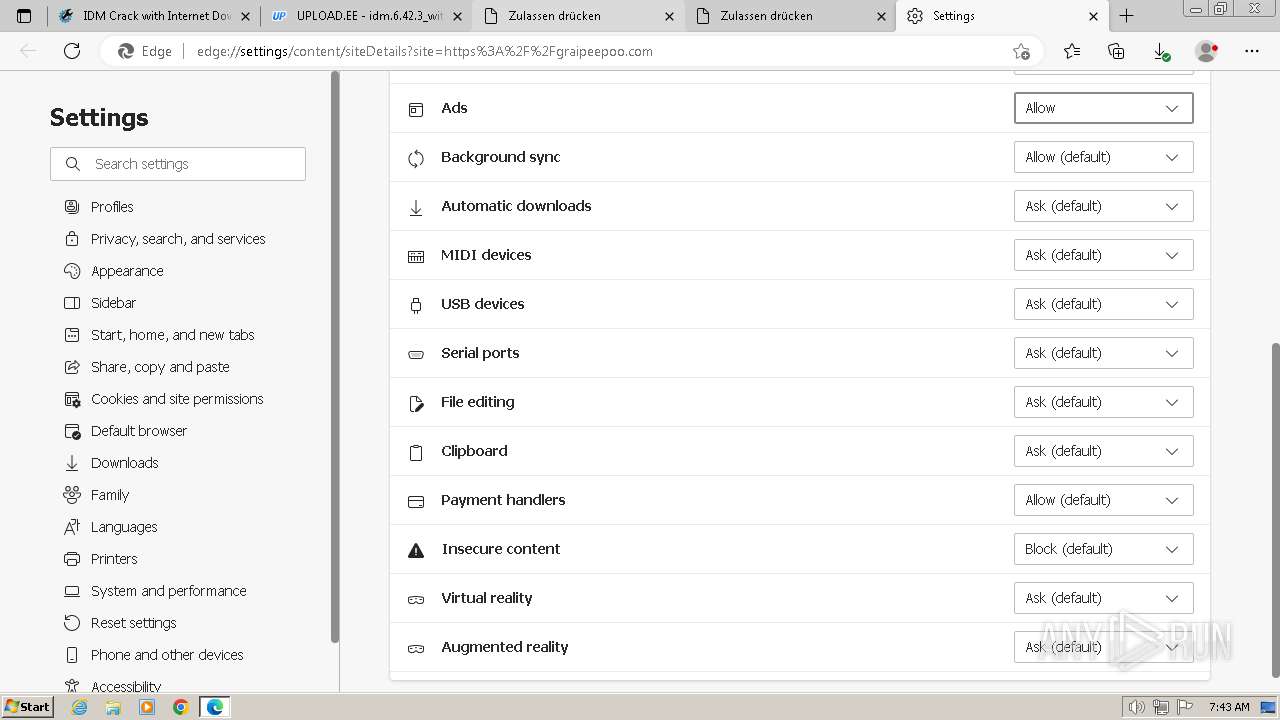Open browser Collections
1280x720 pixels.
pyautogui.click(x=1116, y=51)
